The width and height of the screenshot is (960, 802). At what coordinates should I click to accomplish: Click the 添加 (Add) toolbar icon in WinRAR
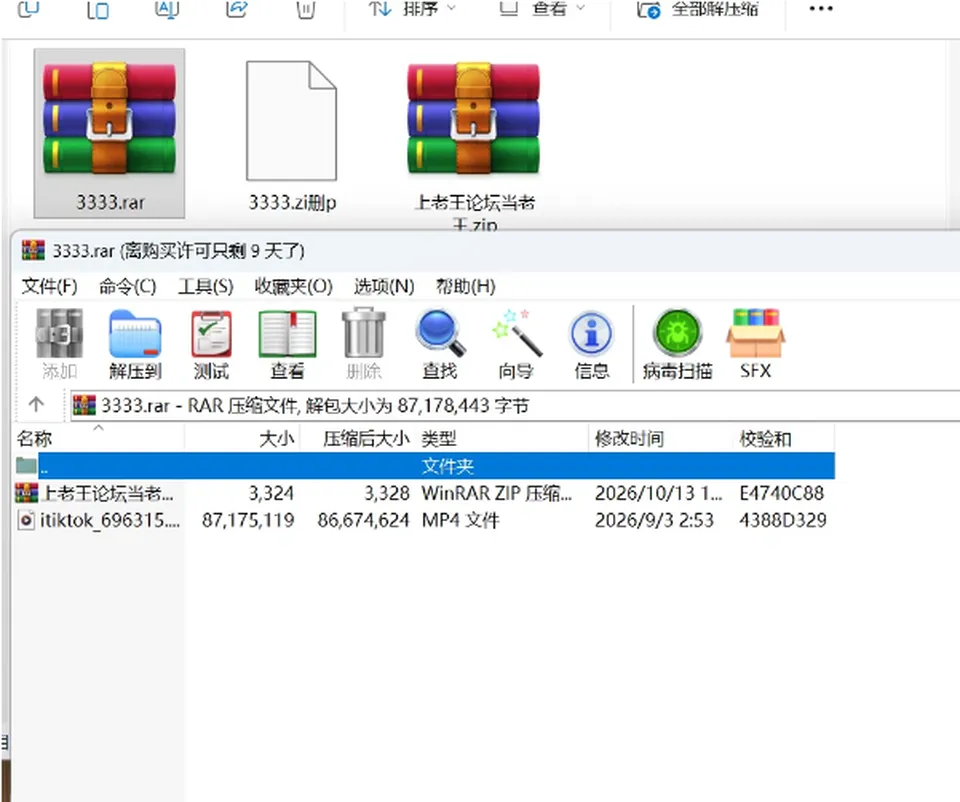[x=59, y=344]
